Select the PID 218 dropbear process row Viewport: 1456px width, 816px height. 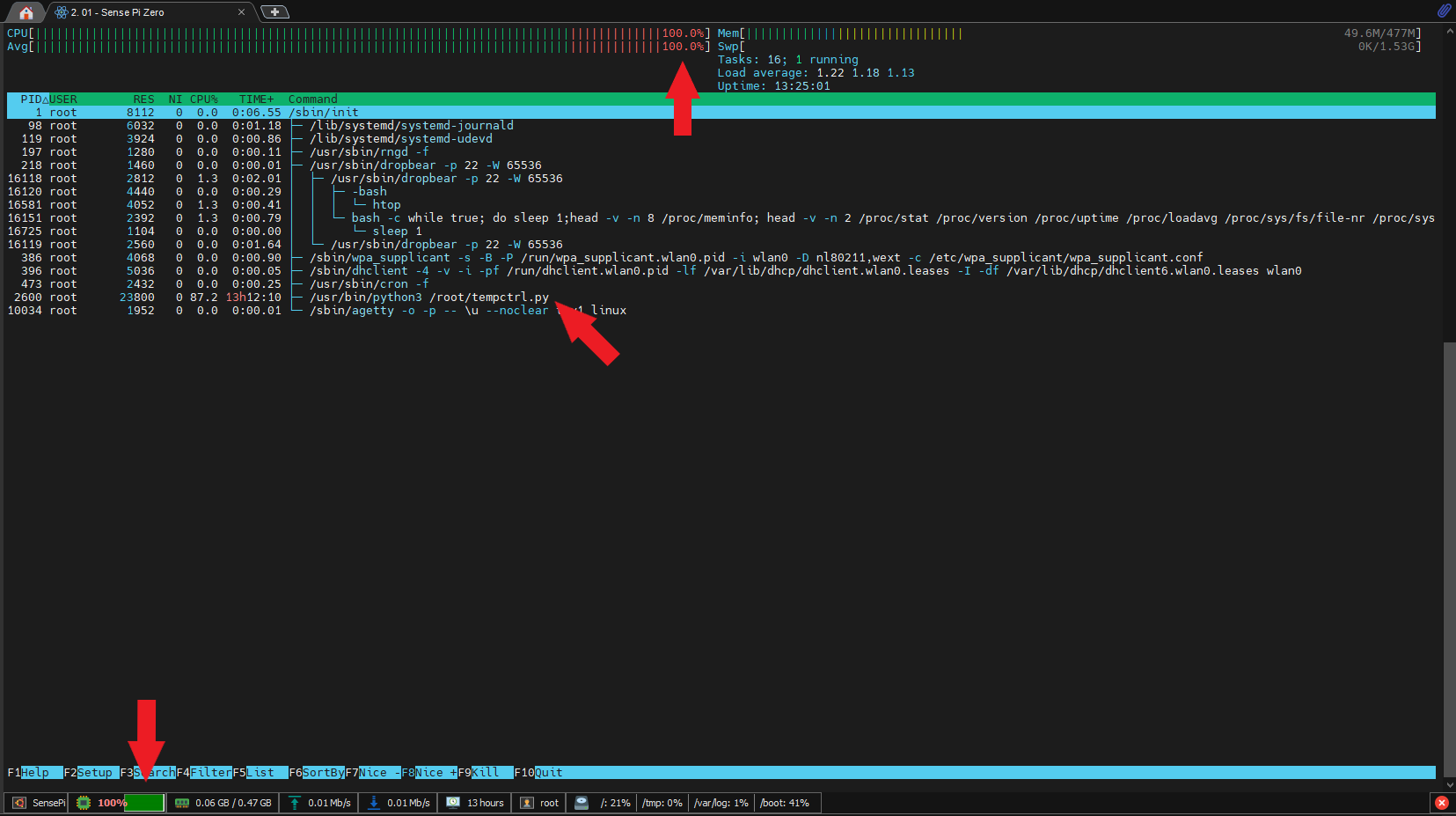[x=721, y=165]
